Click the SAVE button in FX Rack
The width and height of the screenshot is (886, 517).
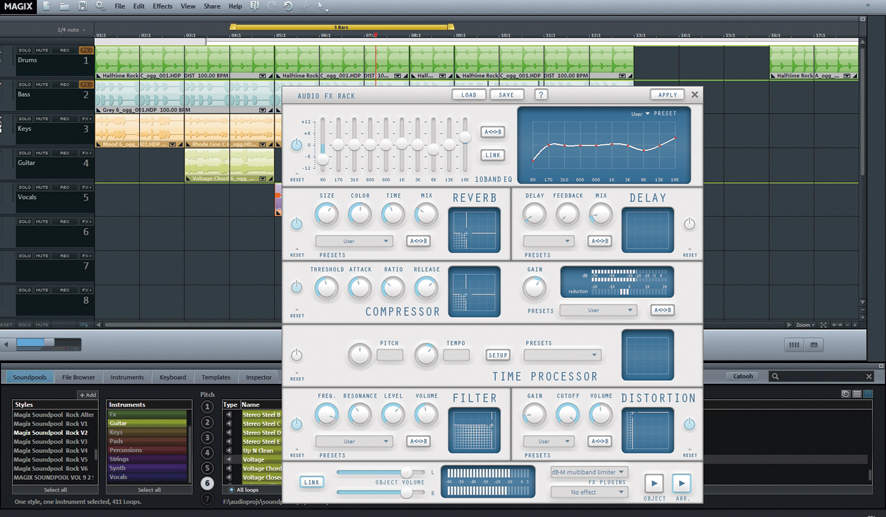[506, 94]
